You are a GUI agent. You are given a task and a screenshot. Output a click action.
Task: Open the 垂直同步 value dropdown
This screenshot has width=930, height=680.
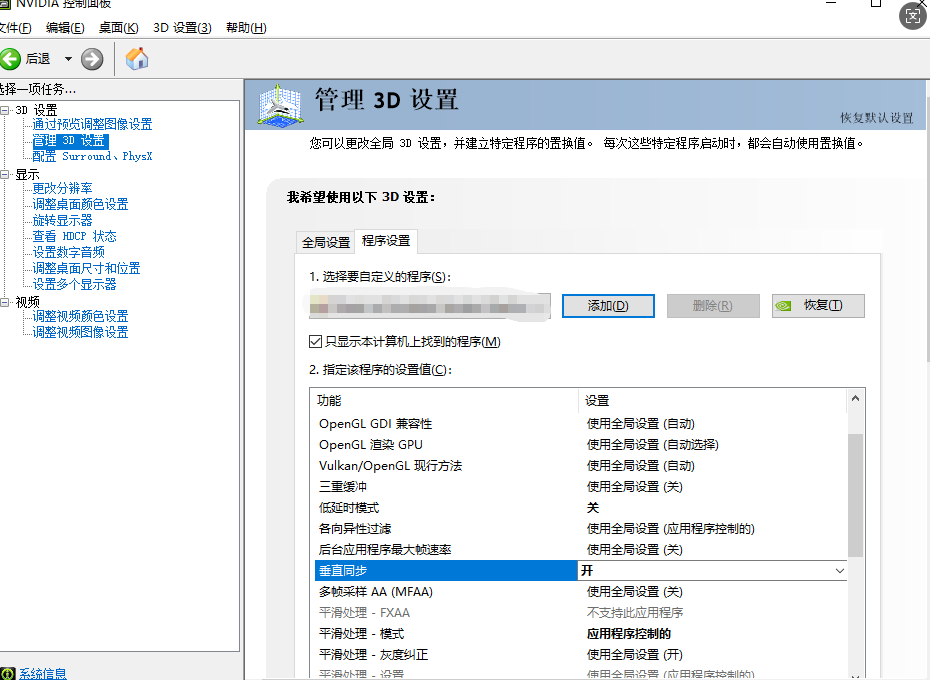click(839, 570)
